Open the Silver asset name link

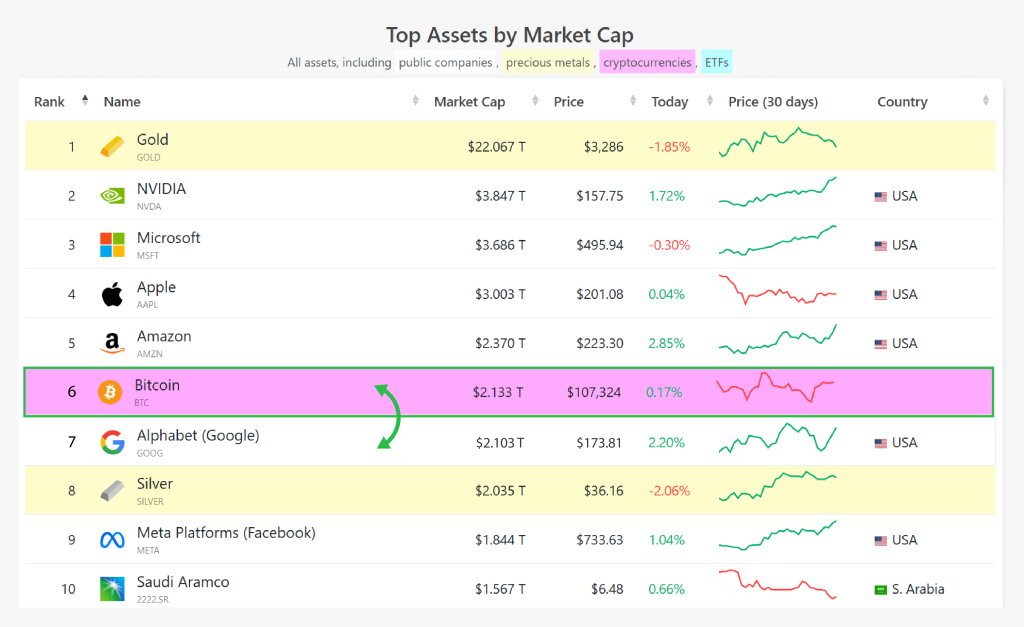click(x=155, y=484)
